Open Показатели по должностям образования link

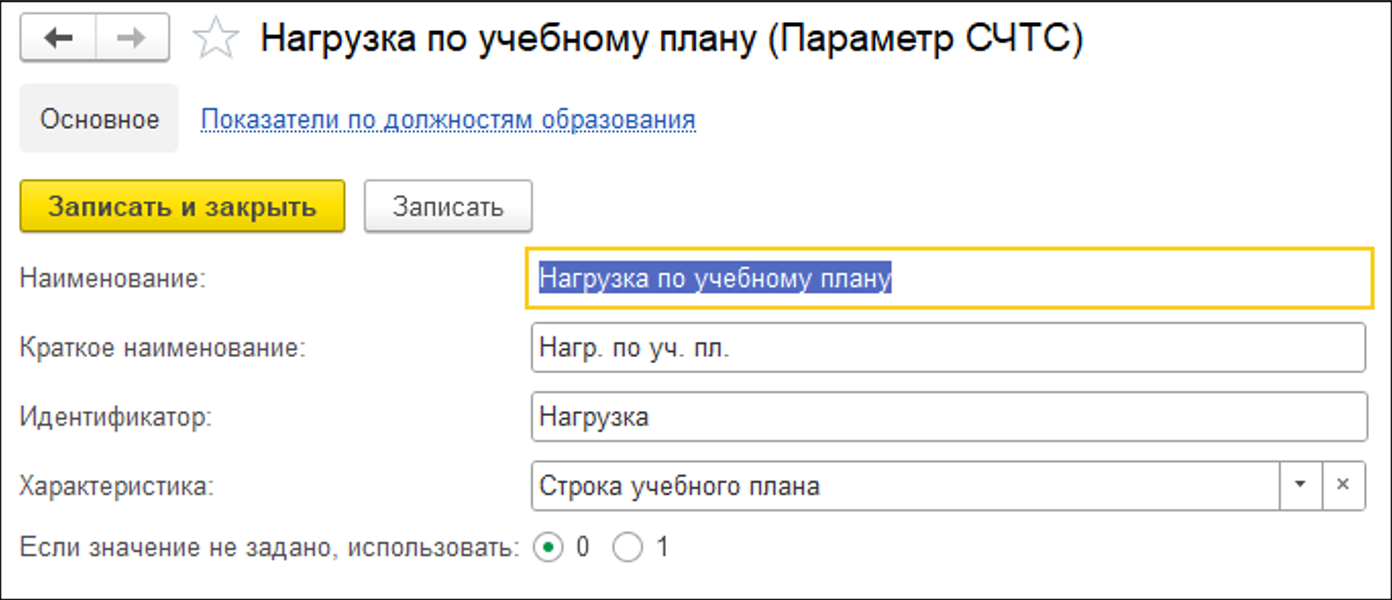pos(448,120)
